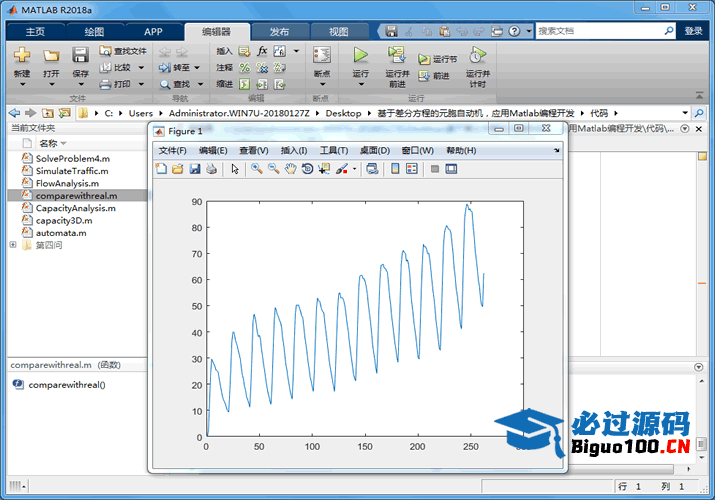715x500 pixels.
Task: Click Save Figure icon in Figure 1 toolbar
Action: point(195,169)
